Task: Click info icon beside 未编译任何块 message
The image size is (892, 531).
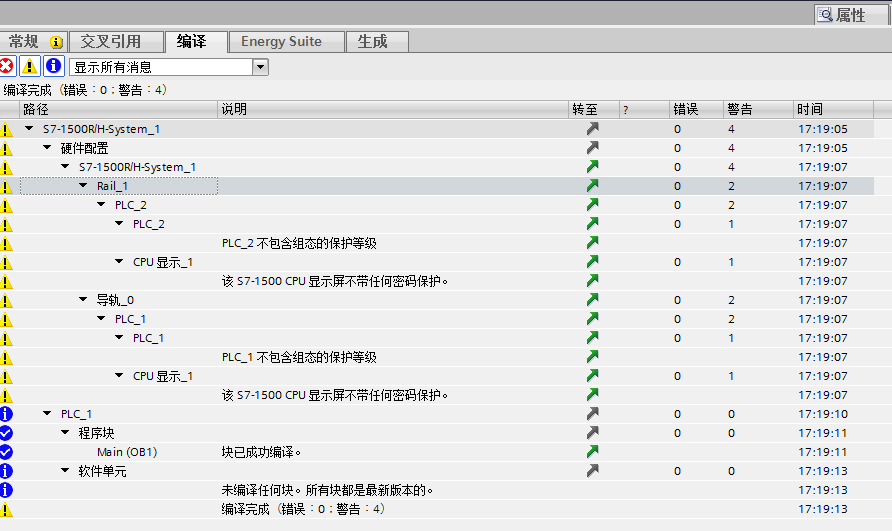Action: click(x=6, y=490)
